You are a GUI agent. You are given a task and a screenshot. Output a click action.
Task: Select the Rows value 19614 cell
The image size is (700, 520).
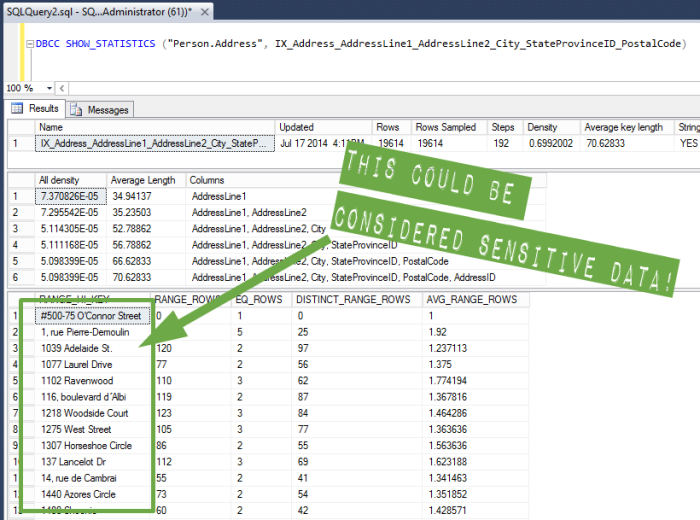(392, 143)
